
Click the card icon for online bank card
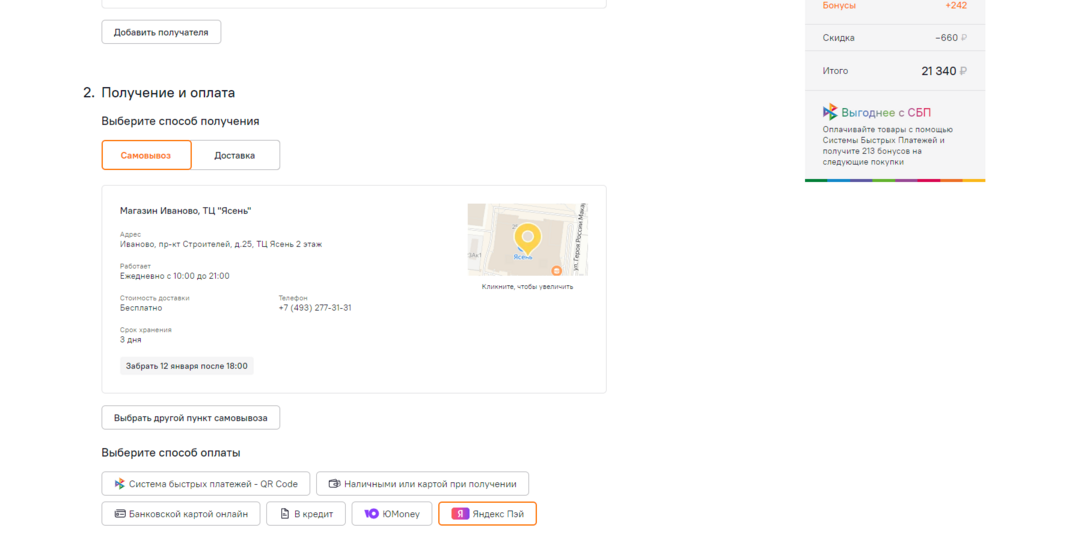pyautogui.click(x=120, y=514)
